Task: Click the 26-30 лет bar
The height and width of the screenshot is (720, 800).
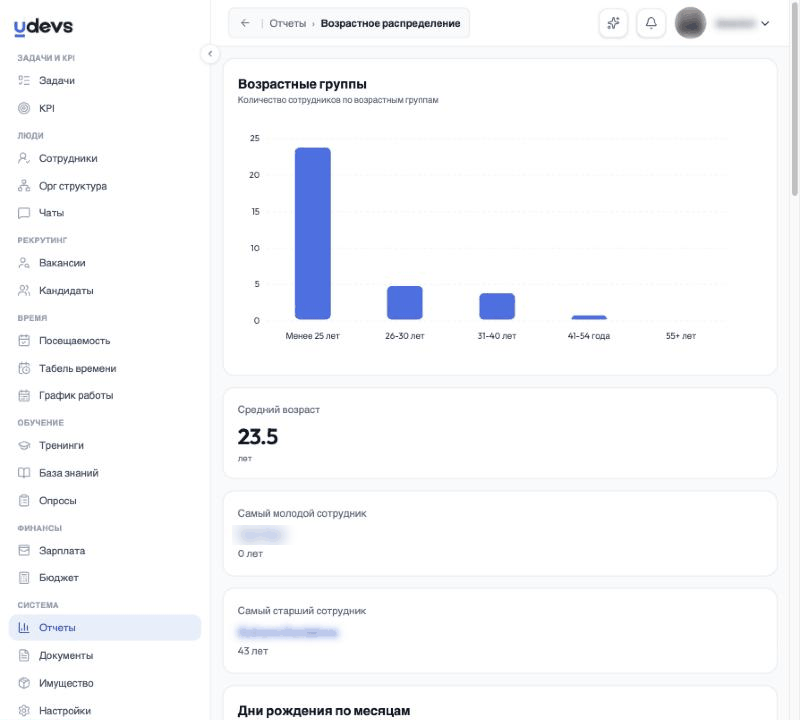Action: point(405,303)
